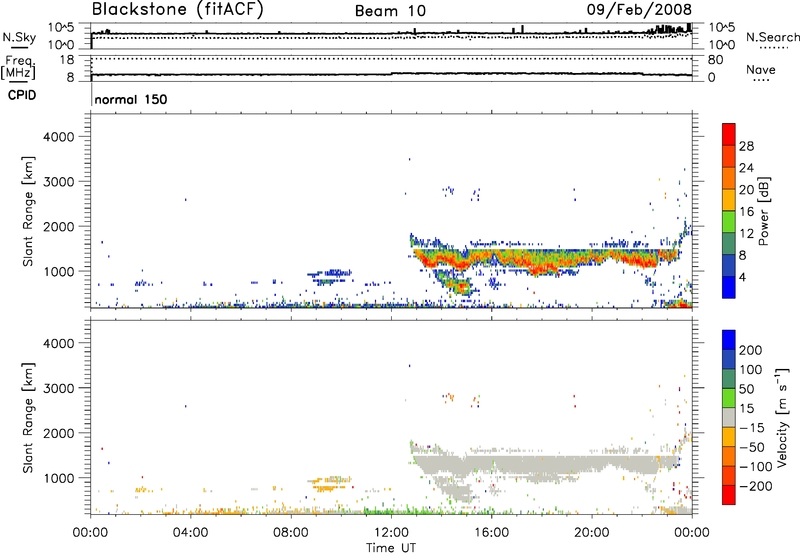The height and width of the screenshot is (554, 800).
Task: Select the power panel Slant Range [km] label
Action: pos(28,211)
